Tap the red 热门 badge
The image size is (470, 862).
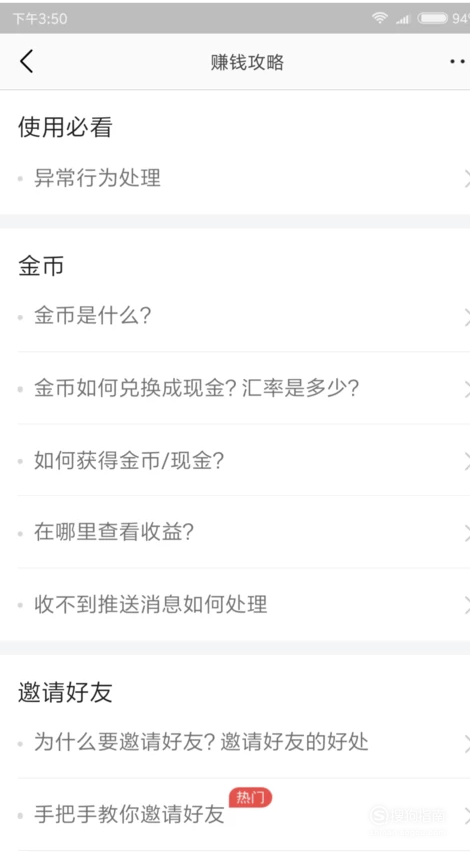click(250, 797)
